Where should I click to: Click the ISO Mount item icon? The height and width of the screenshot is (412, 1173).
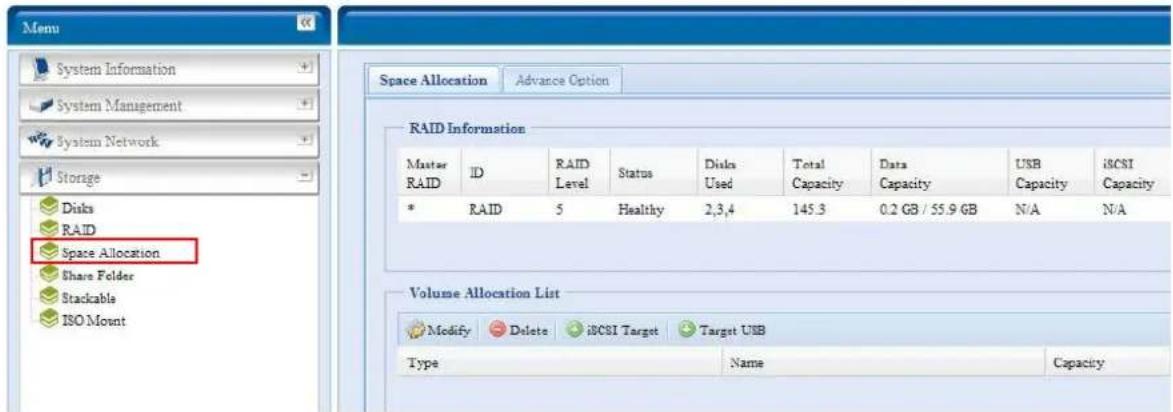click(x=49, y=320)
